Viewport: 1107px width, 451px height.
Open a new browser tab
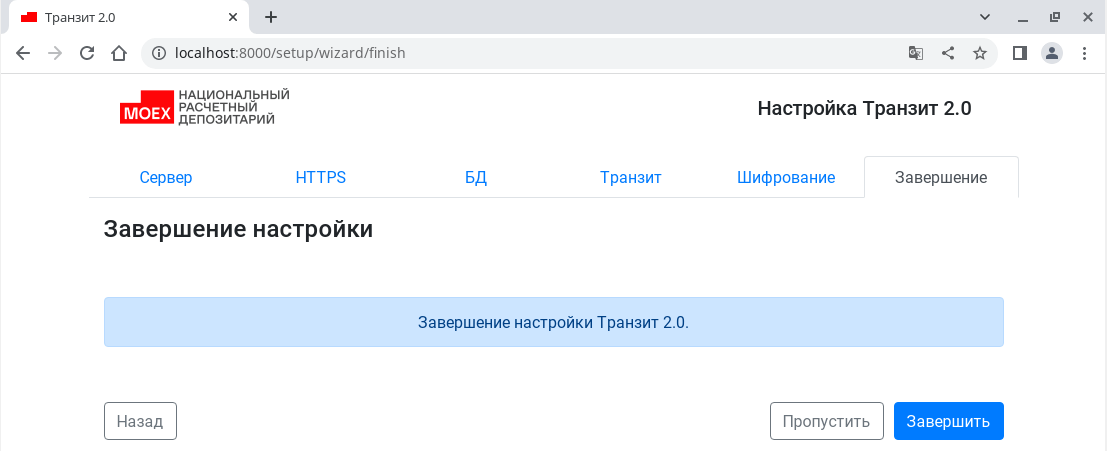tap(270, 17)
